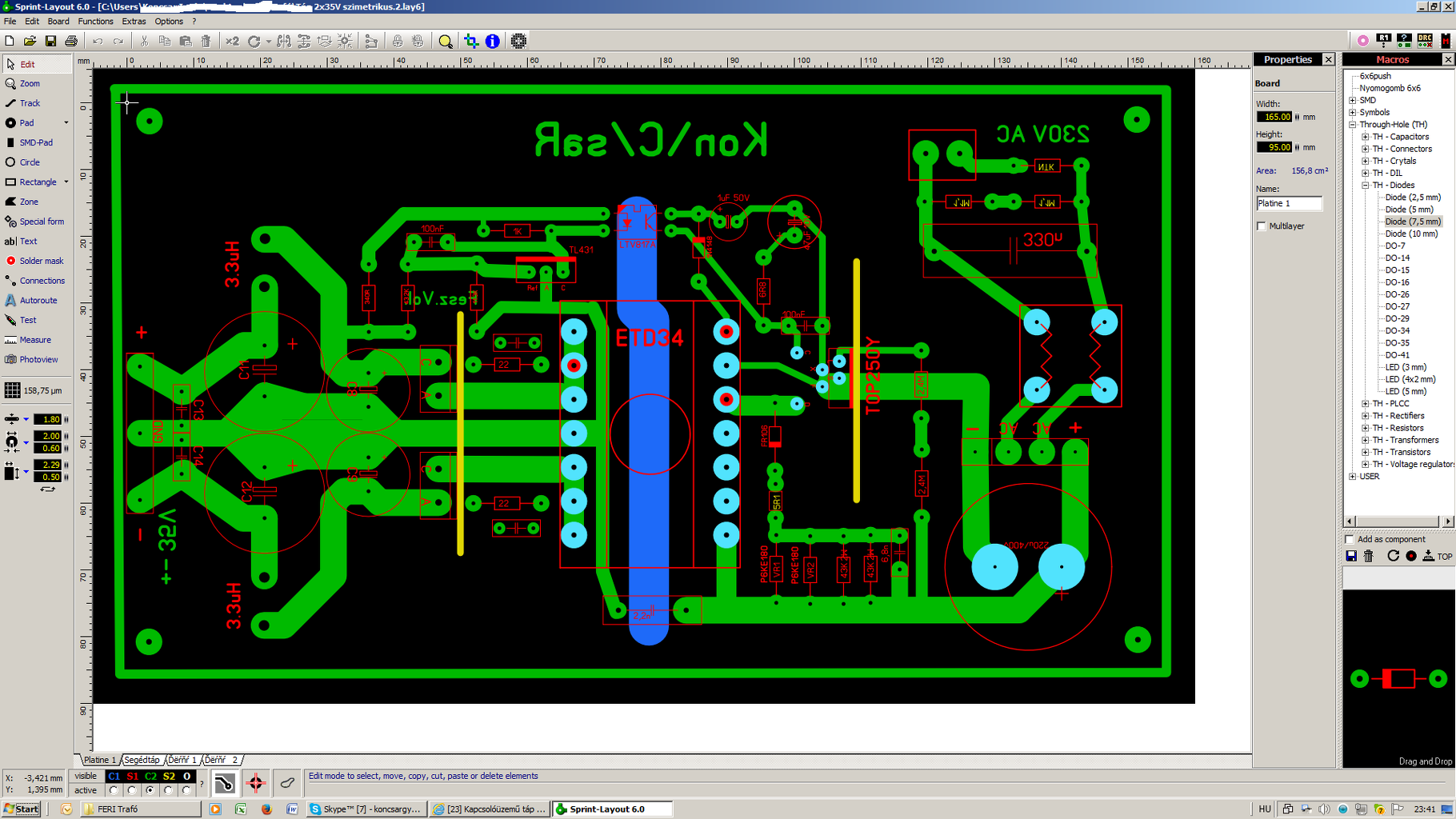Image resolution: width=1456 pixels, height=819 pixels.
Task: Expand TH - Capacitors folder
Action: [1366, 137]
